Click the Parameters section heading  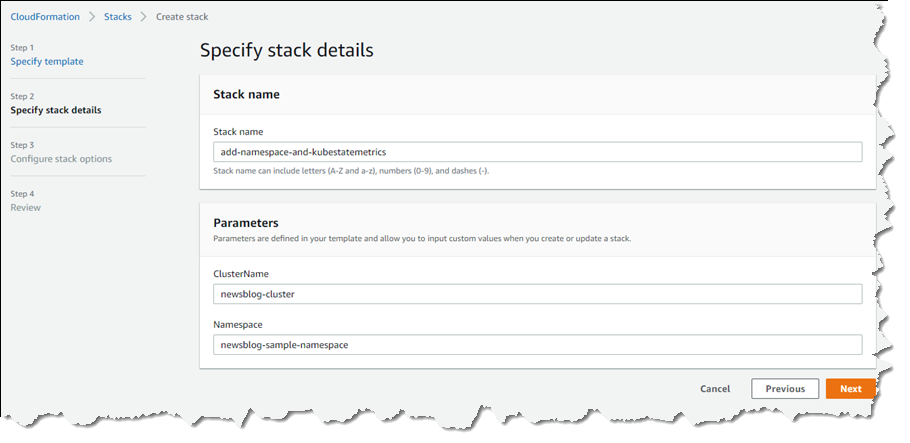pos(246,223)
